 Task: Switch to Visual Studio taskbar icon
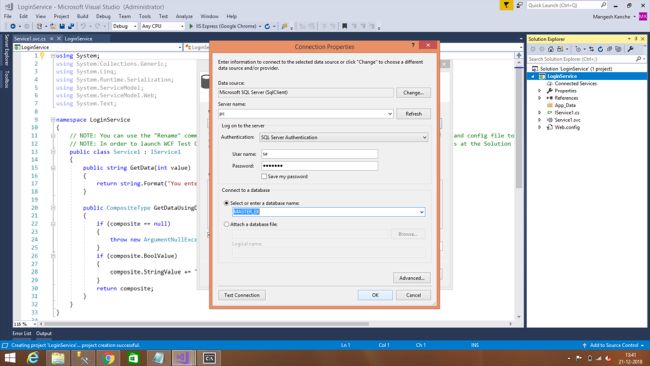184,358
